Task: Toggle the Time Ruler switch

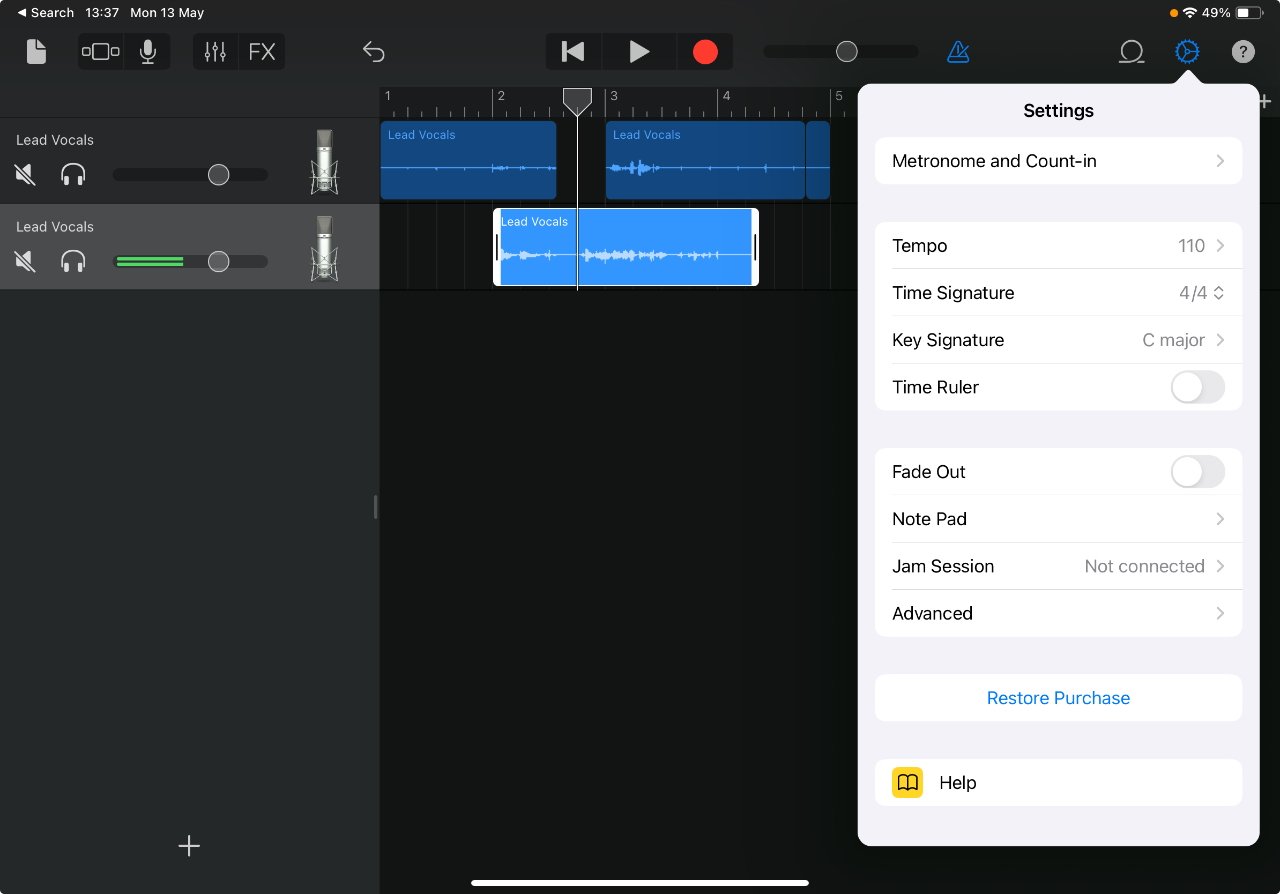Action: click(1197, 387)
